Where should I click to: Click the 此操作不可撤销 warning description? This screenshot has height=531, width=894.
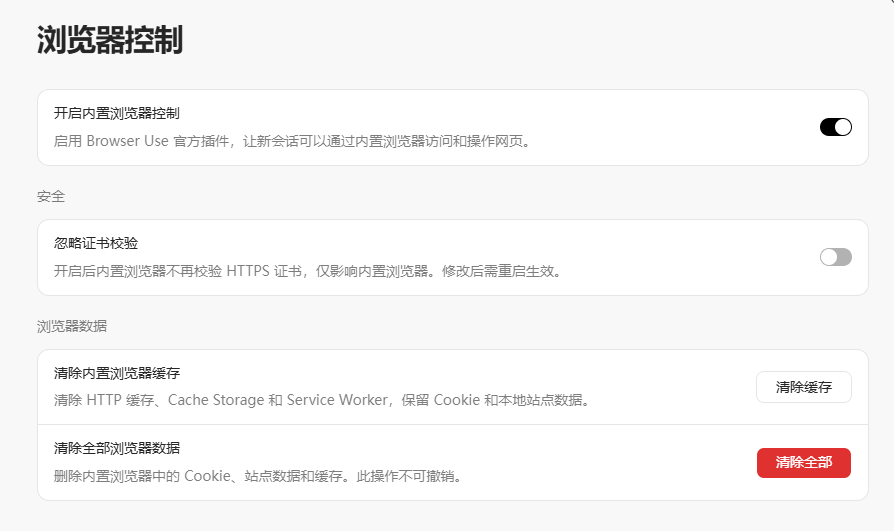click(x=258, y=476)
